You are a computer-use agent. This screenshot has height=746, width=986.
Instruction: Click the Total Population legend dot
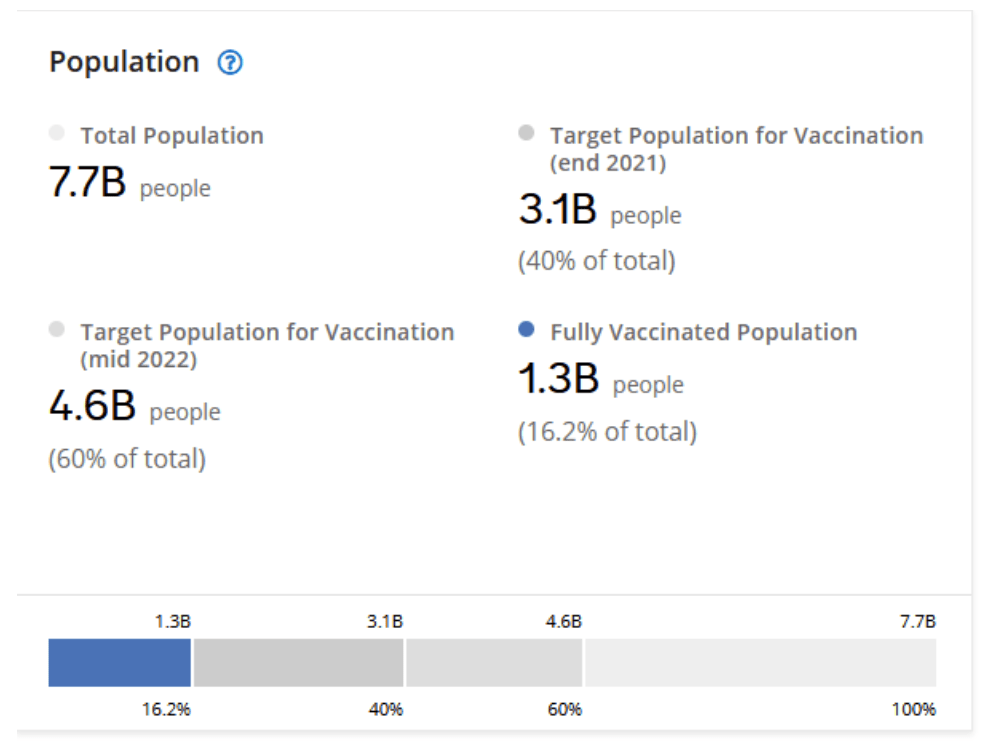(x=57, y=133)
